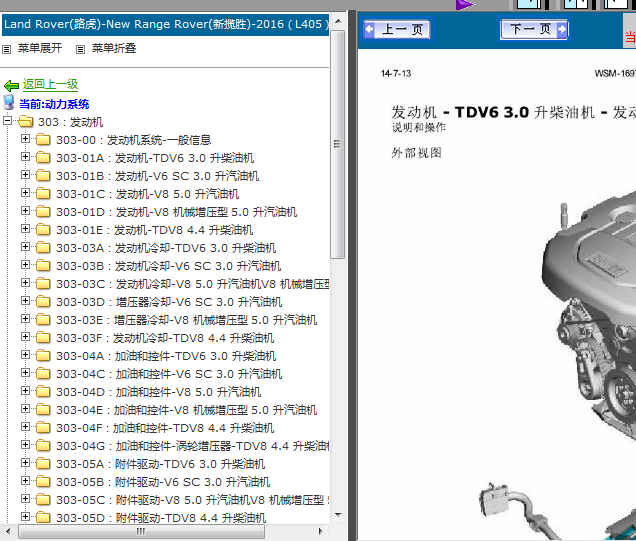Collapse the 303 : 发动机 root node
The height and width of the screenshot is (541, 636).
7,120
